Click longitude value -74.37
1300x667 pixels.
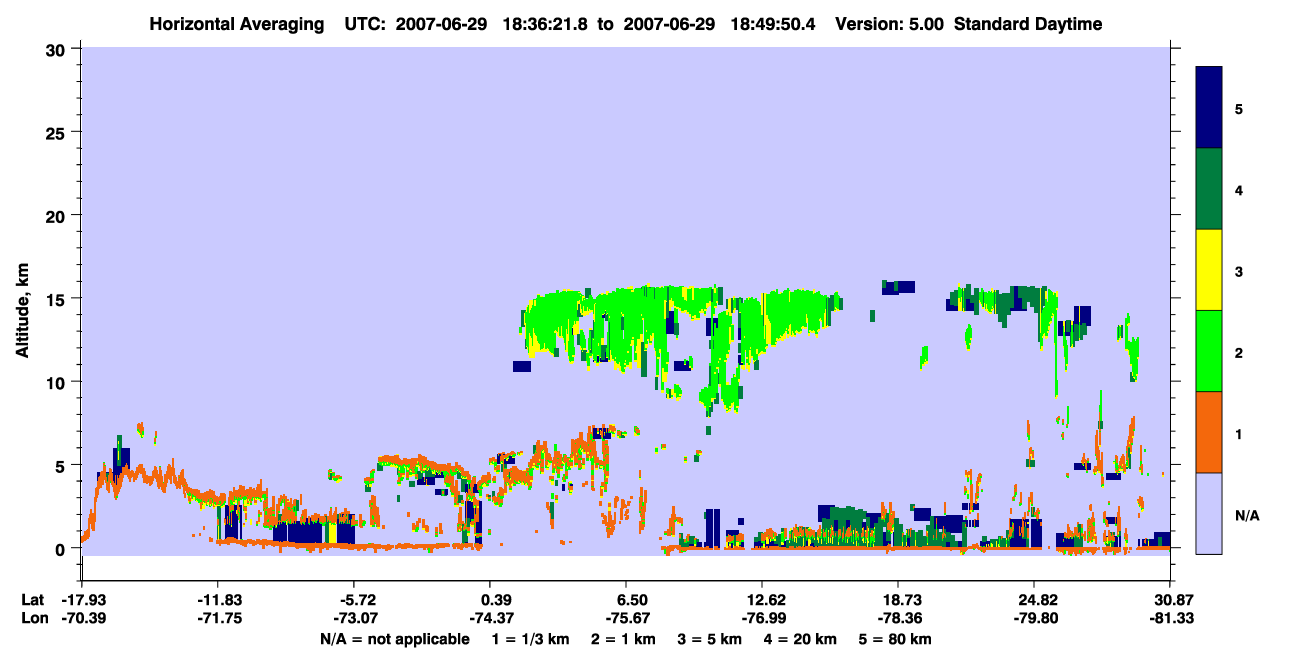[x=490, y=618]
